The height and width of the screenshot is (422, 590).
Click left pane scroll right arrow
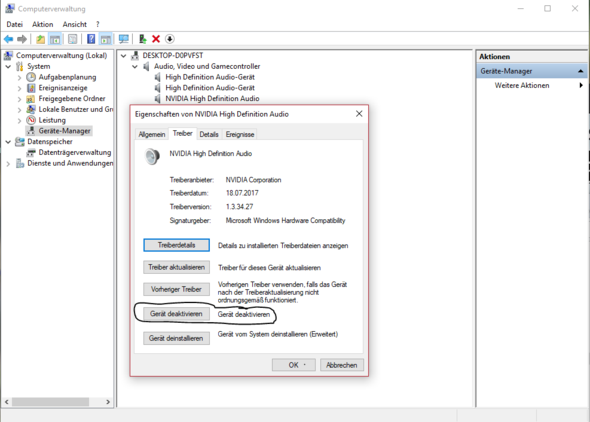point(108,402)
